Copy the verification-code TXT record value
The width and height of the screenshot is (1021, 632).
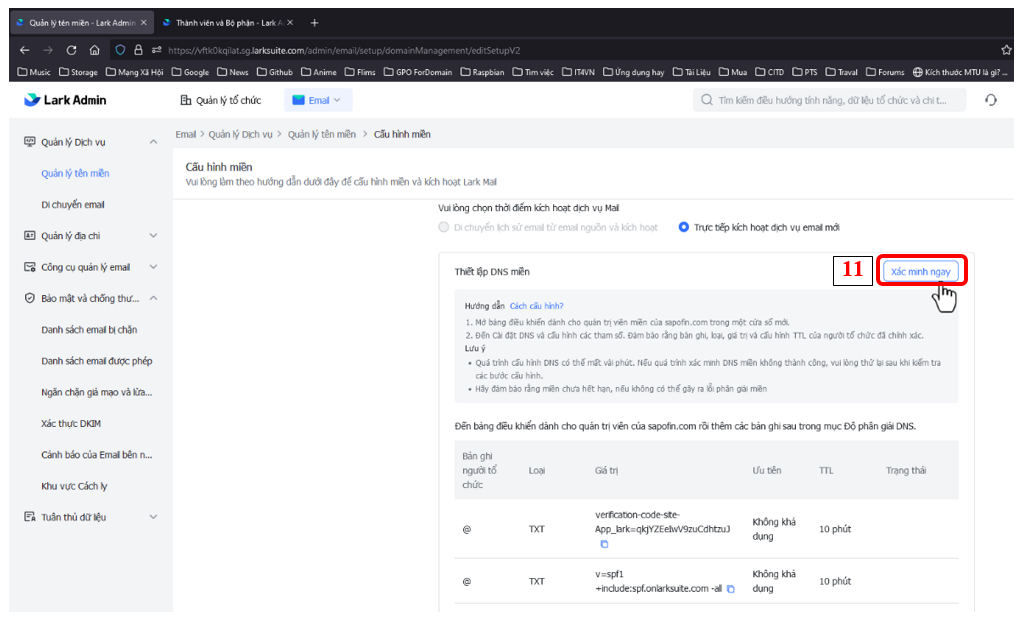pos(604,544)
